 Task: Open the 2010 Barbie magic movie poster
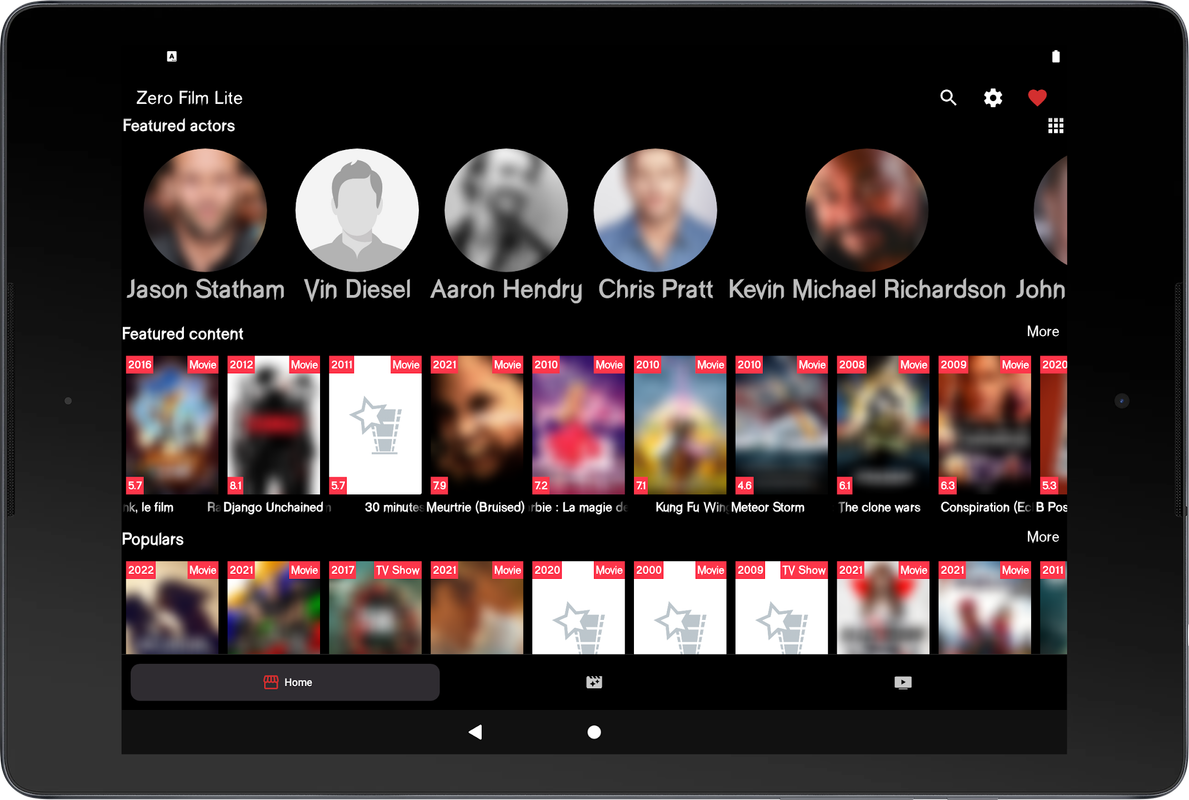point(579,425)
